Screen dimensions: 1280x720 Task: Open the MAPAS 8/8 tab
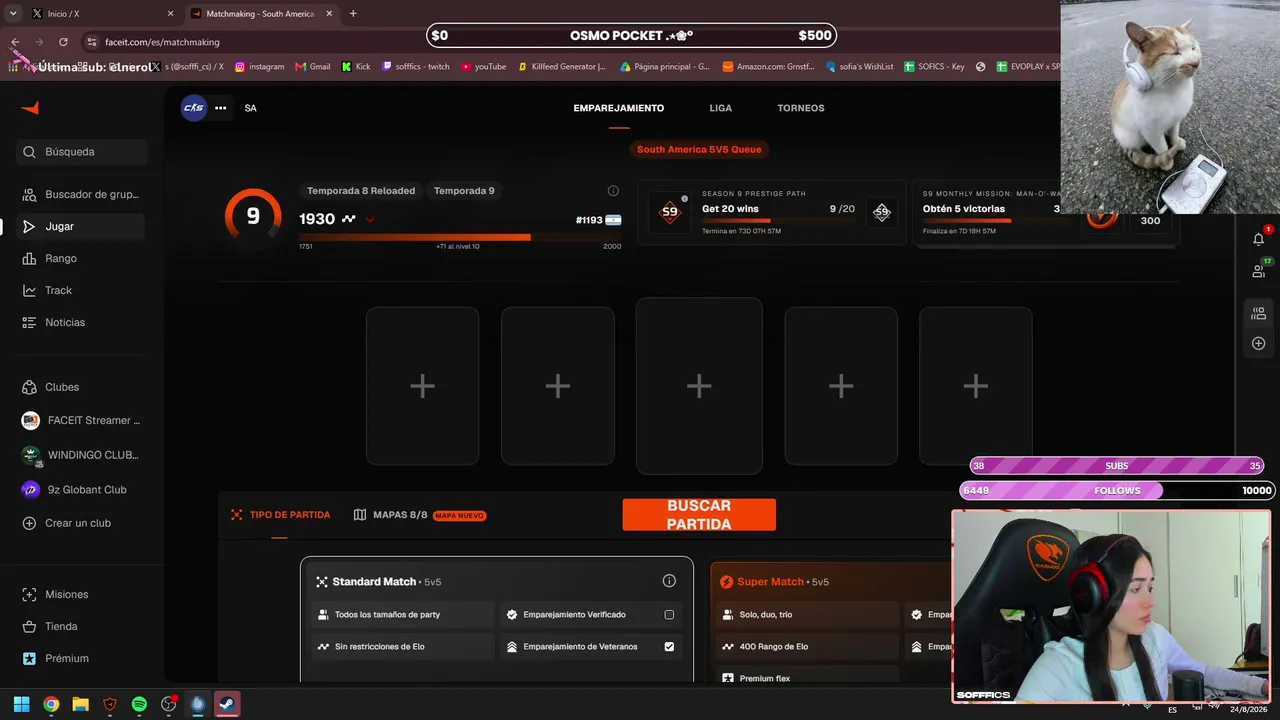pyautogui.click(x=420, y=515)
